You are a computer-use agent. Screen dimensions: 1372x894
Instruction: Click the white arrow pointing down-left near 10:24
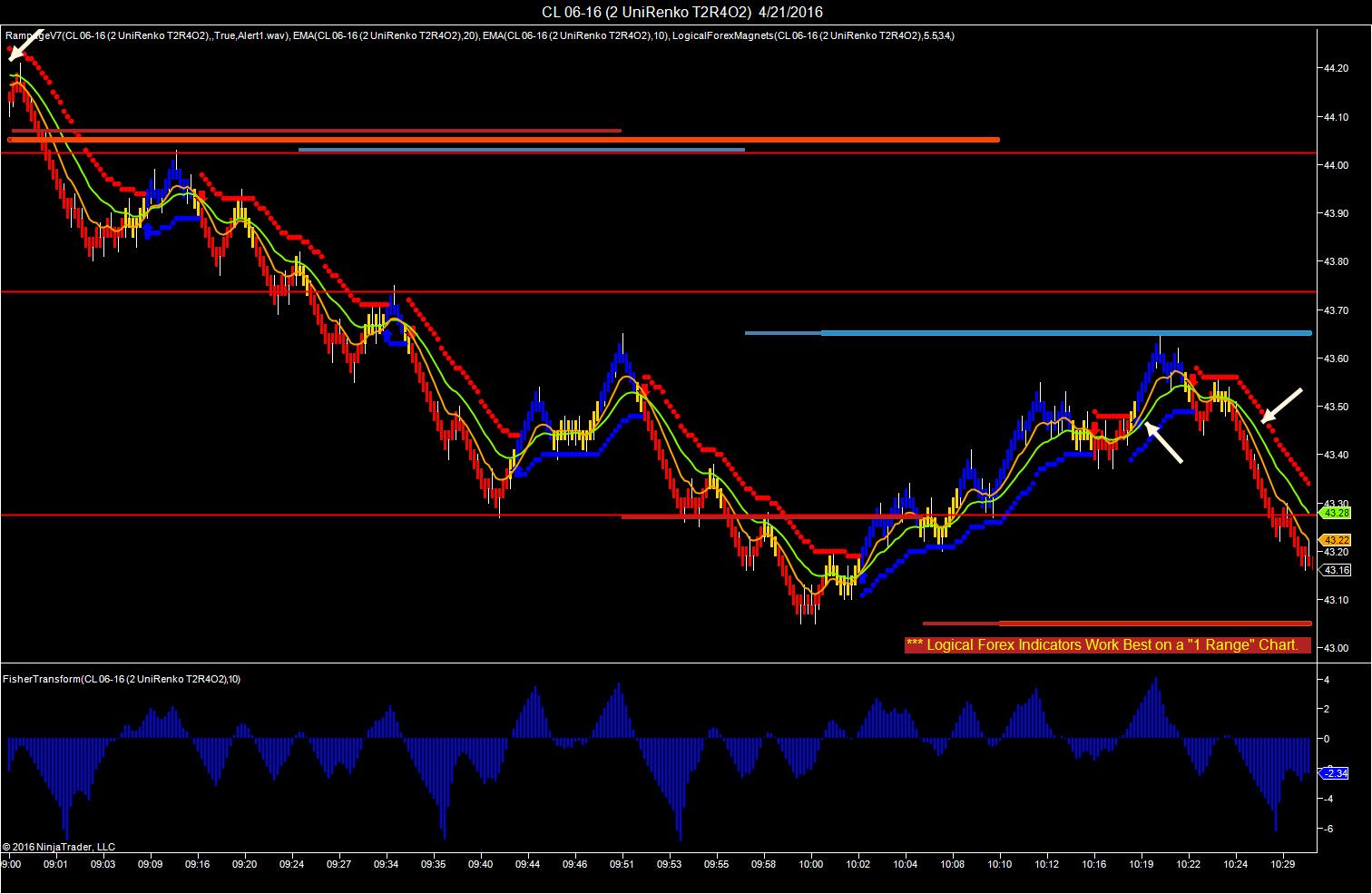click(x=1281, y=406)
